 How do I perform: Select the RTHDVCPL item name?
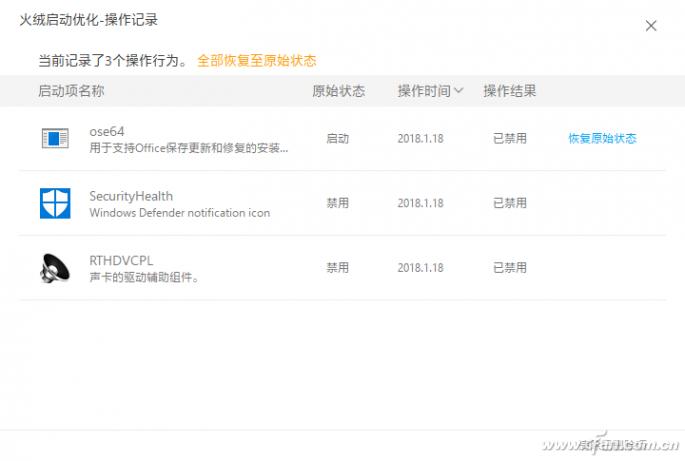pos(121,260)
